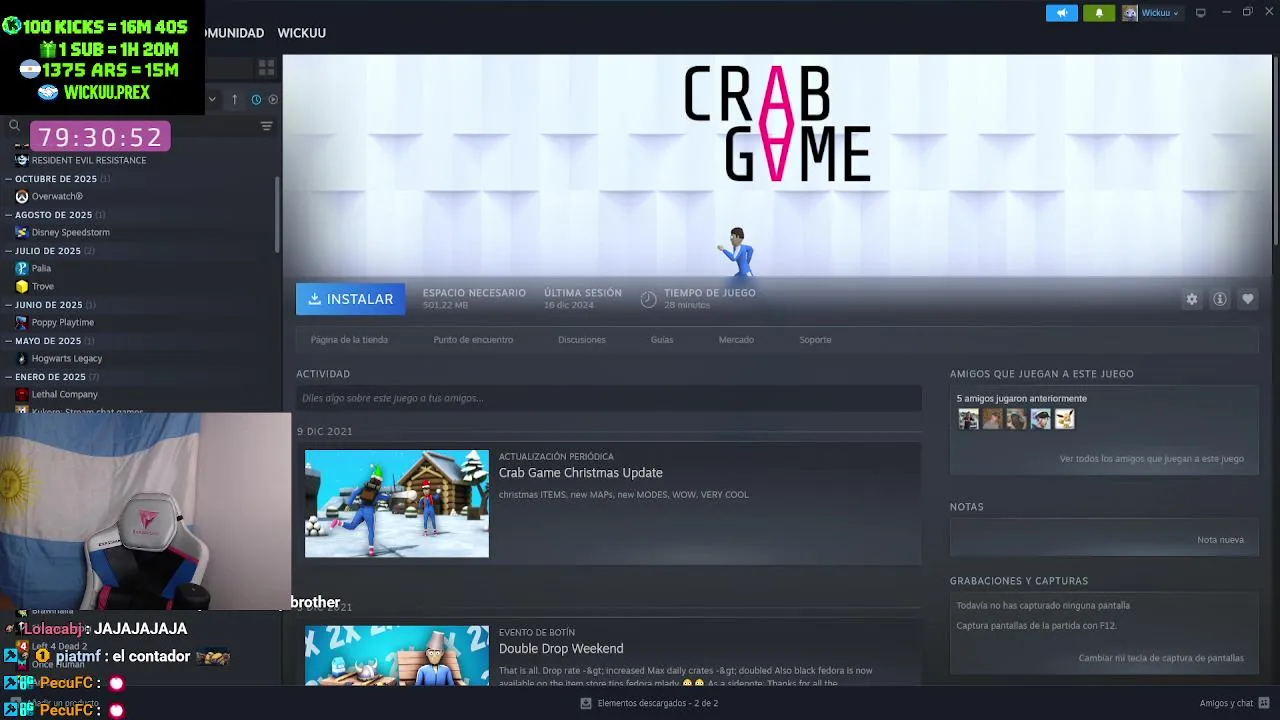
Task: Open the Página de la tienda tab
Action: [x=349, y=340]
